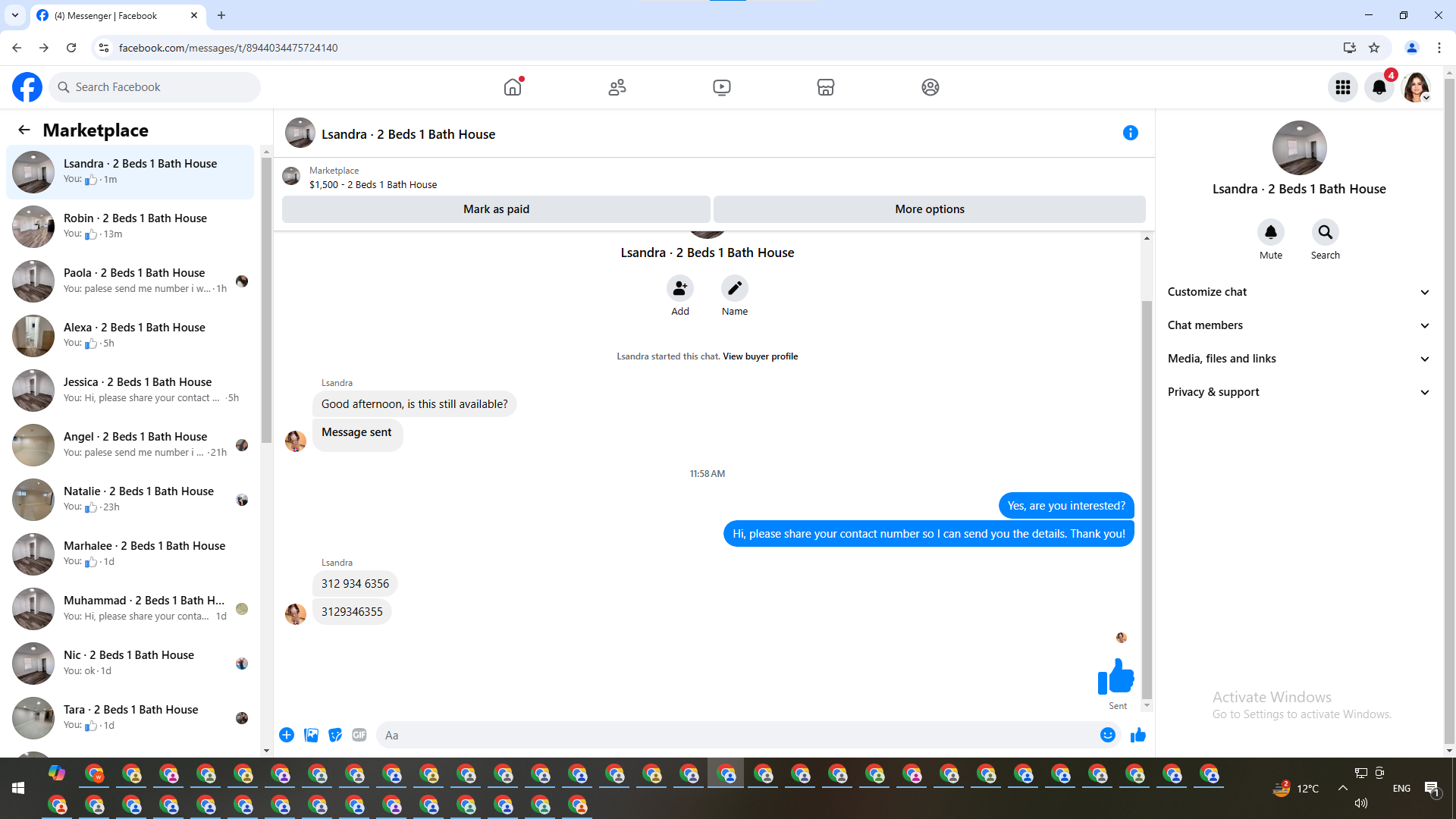Open the Windows Start button
Viewport: 1456px width, 819px height.
(x=18, y=788)
